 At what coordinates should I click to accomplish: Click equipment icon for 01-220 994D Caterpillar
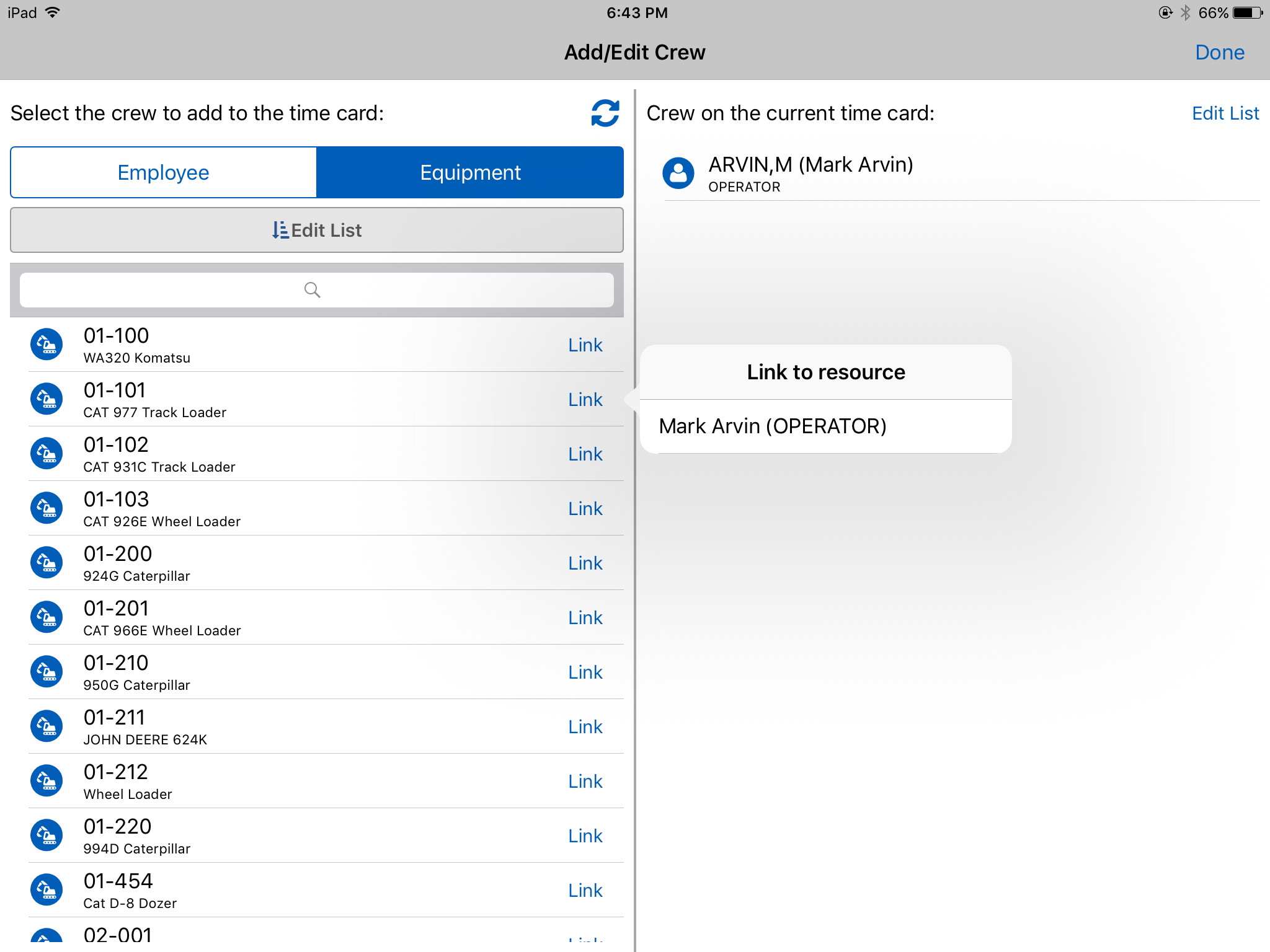coord(47,835)
